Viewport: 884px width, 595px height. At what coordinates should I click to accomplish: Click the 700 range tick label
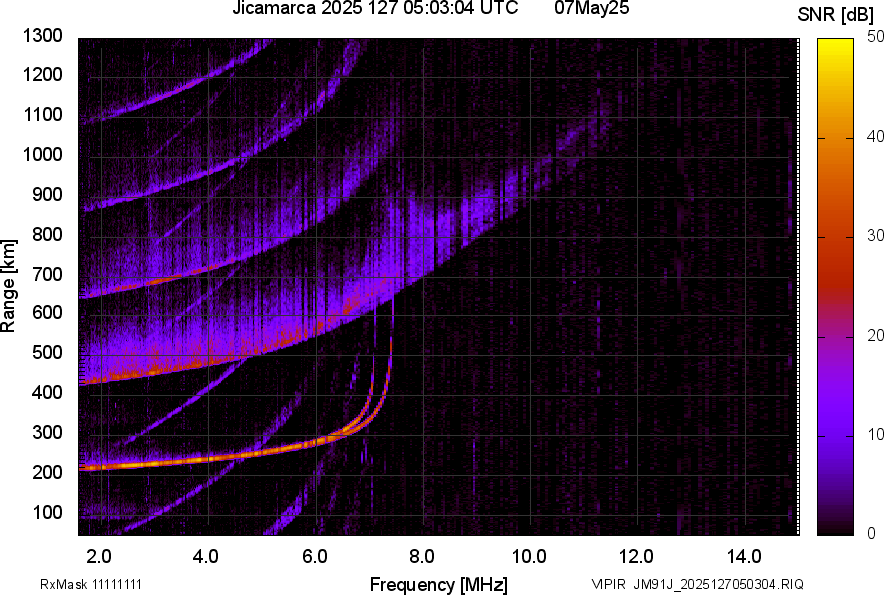47,274
